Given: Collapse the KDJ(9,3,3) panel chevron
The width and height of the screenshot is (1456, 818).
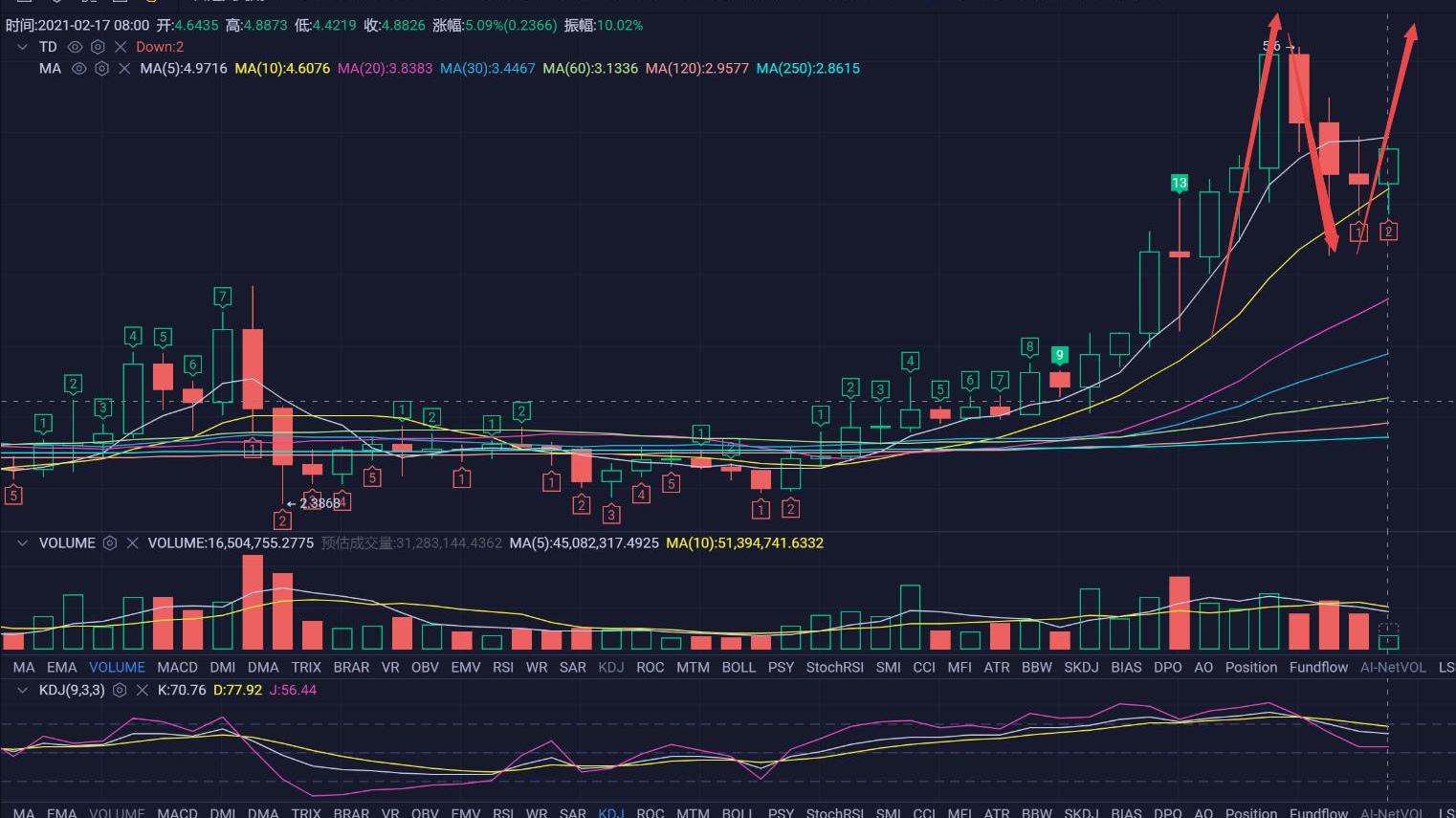Looking at the screenshot, I should click(x=22, y=690).
